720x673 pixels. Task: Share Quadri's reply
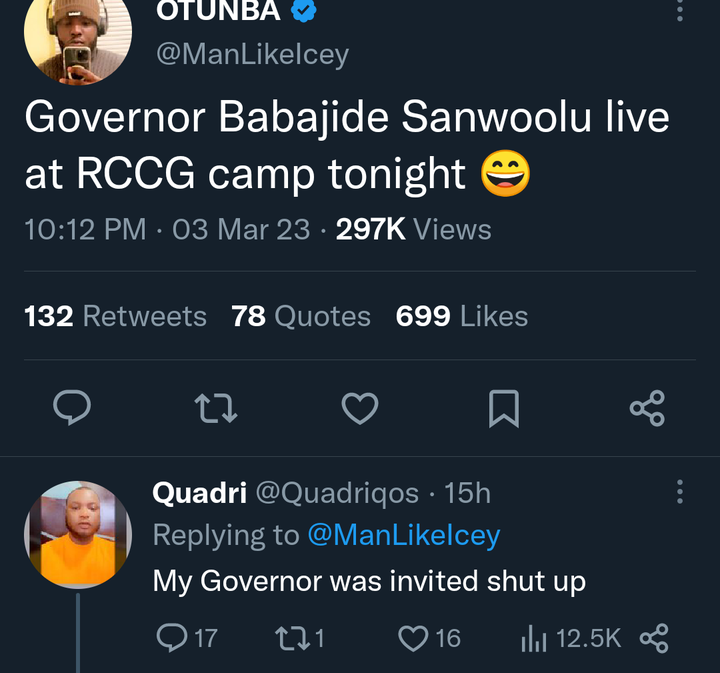coord(653,638)
